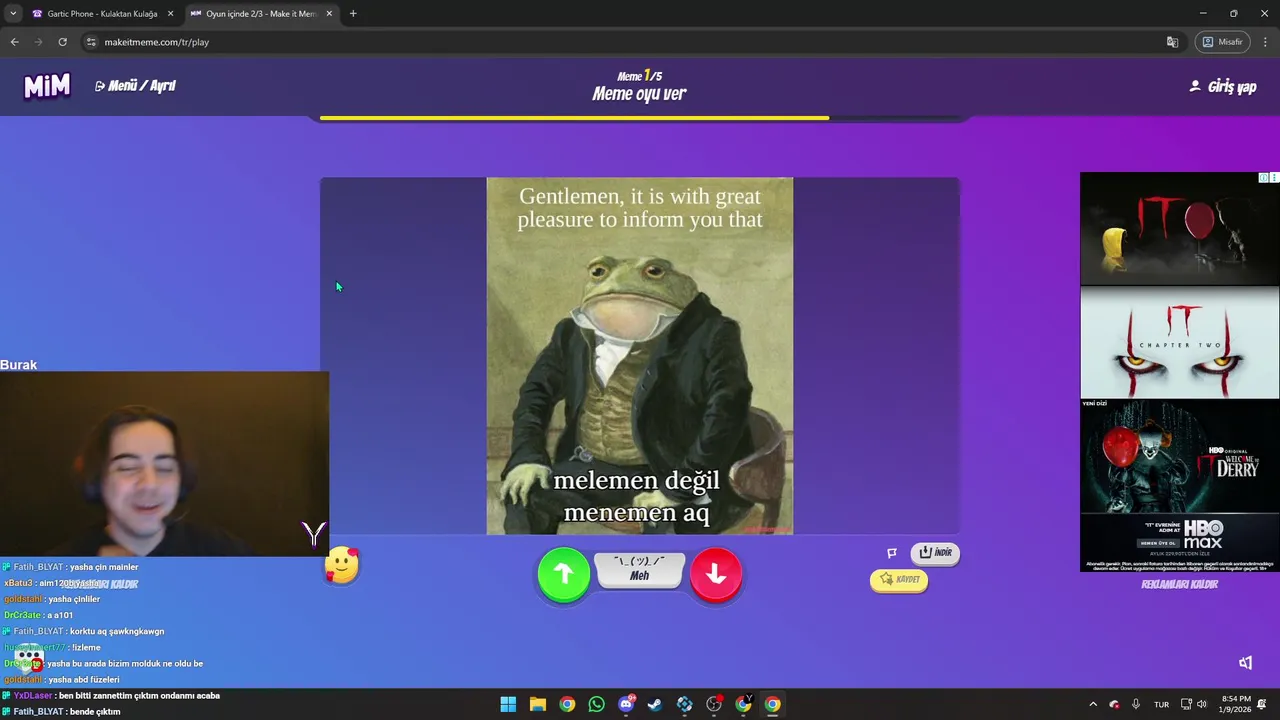The image size is (1280, 720).
Task: Click Giriş yap to sign in
Action: pos(1222,87)
